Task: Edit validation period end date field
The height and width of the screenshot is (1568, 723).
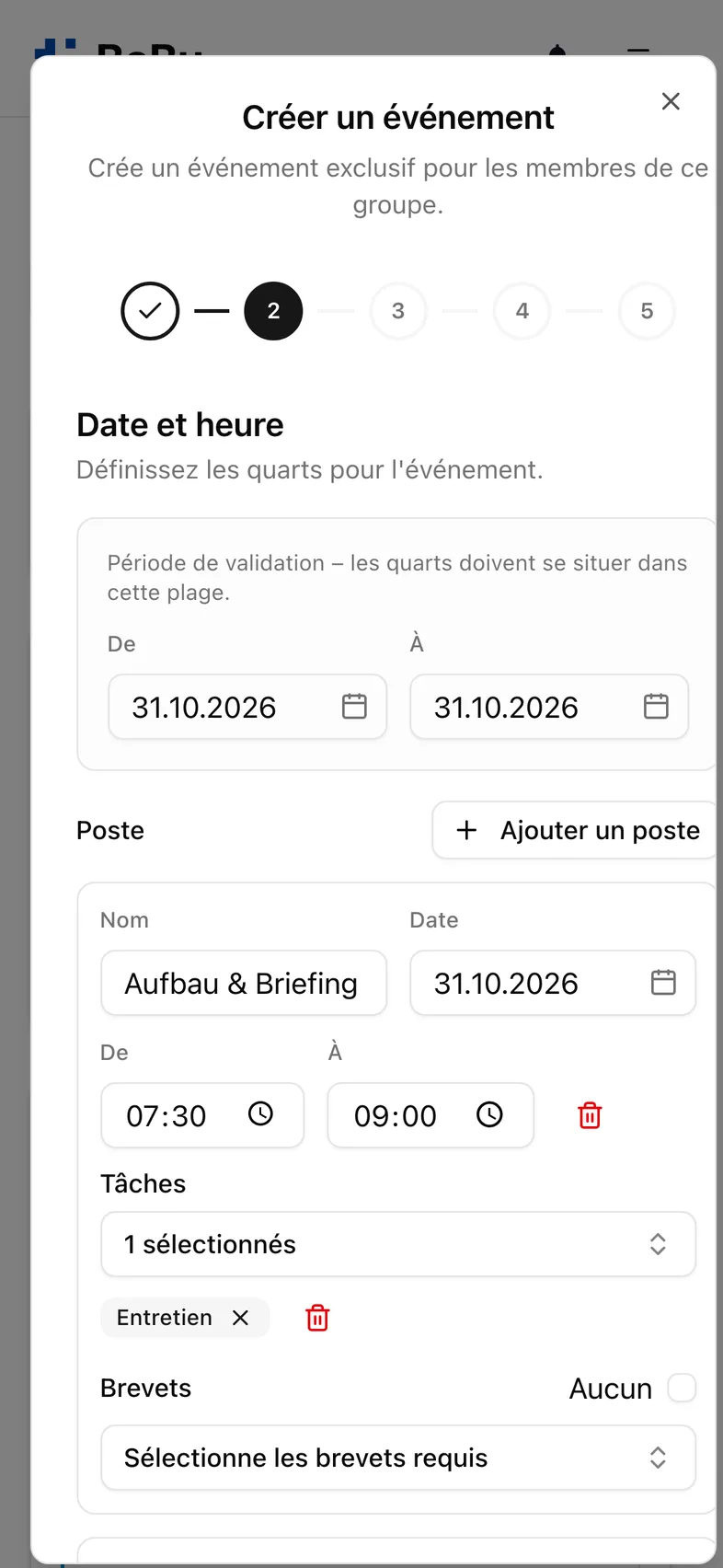Action: (549, 707)
